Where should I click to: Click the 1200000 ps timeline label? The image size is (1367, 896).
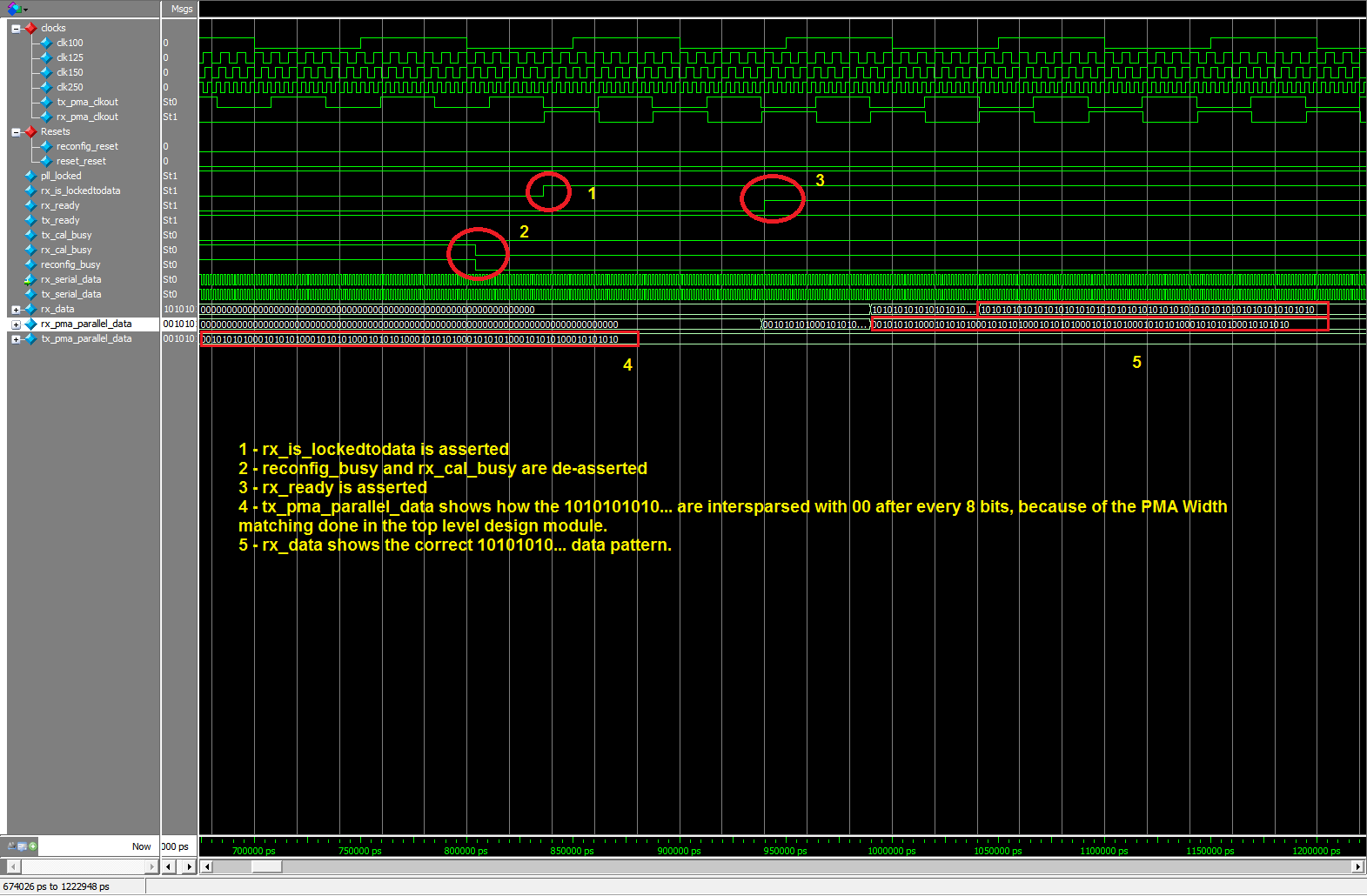pyautogui.click(x=1317, y=851)
